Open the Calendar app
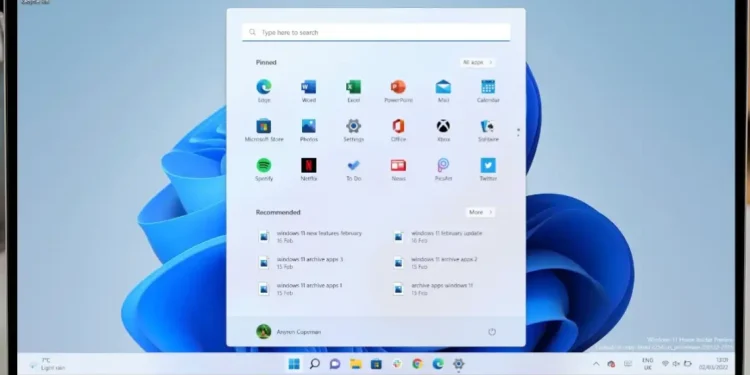 point(488,90)
